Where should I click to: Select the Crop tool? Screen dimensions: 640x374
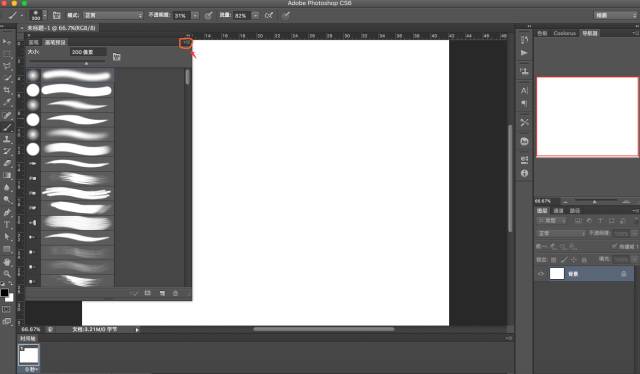pos(7,90)
